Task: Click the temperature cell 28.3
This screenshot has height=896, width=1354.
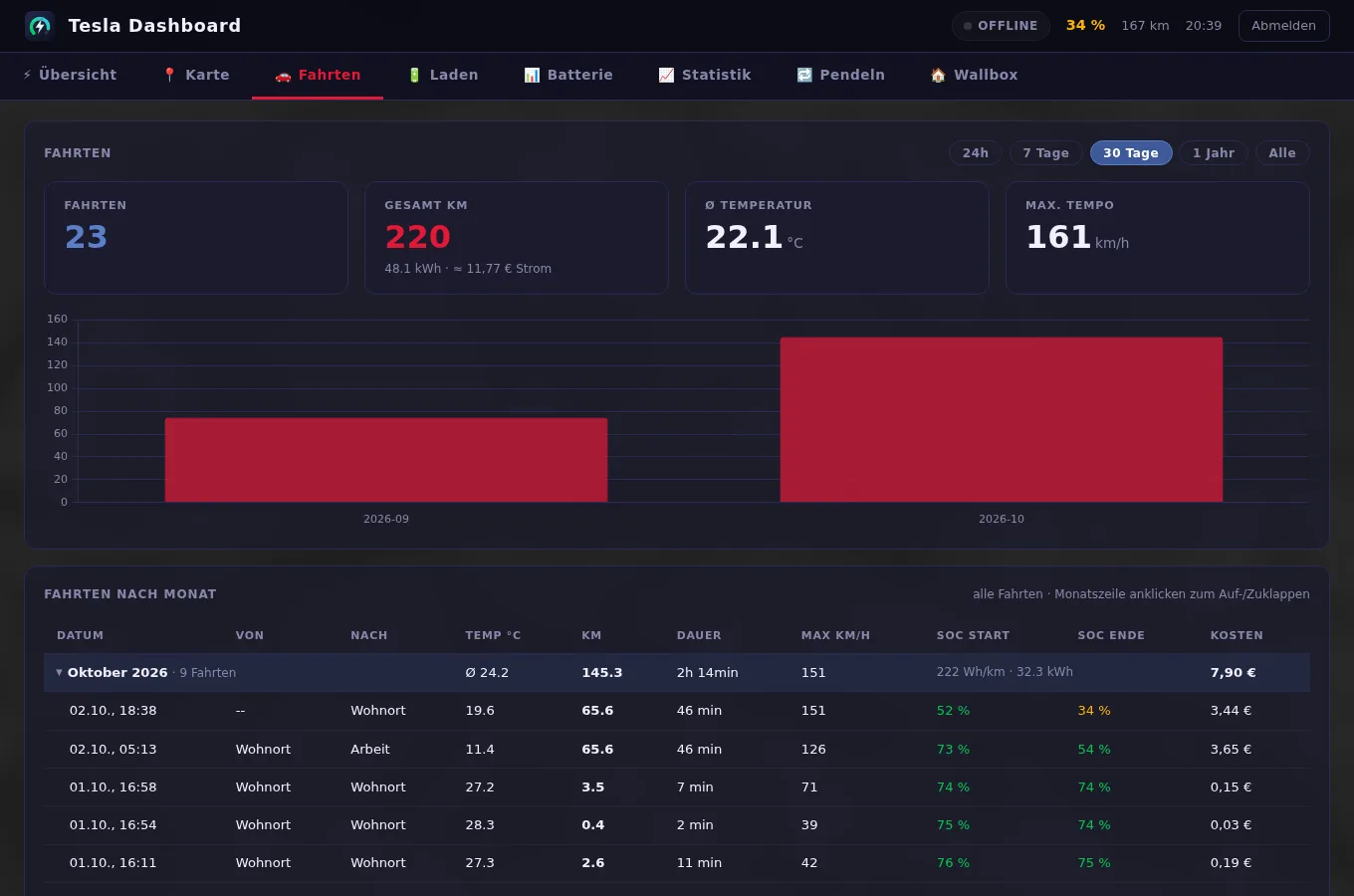Action: pyautogui.click(x=480, y=825)
